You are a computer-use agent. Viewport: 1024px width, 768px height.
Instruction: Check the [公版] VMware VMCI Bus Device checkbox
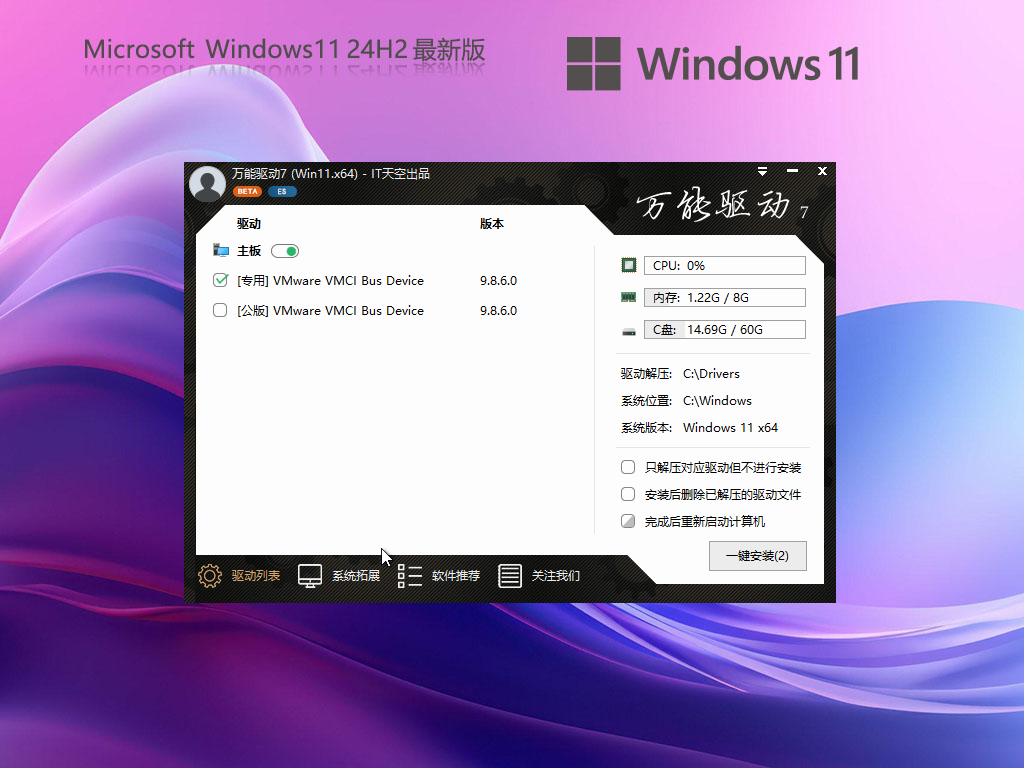pos(220,310)
